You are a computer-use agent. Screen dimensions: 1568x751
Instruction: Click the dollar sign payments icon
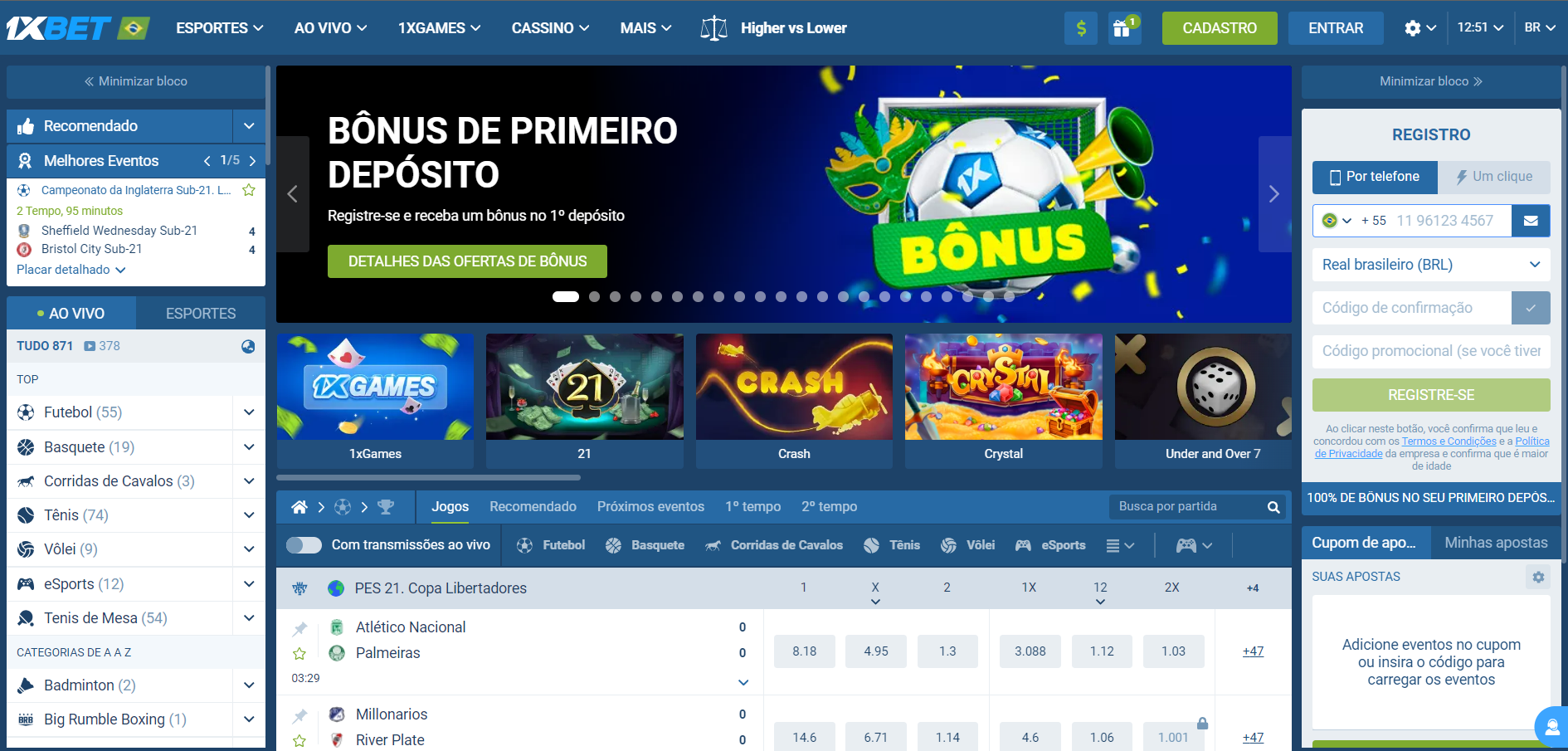pos(1080,28)
